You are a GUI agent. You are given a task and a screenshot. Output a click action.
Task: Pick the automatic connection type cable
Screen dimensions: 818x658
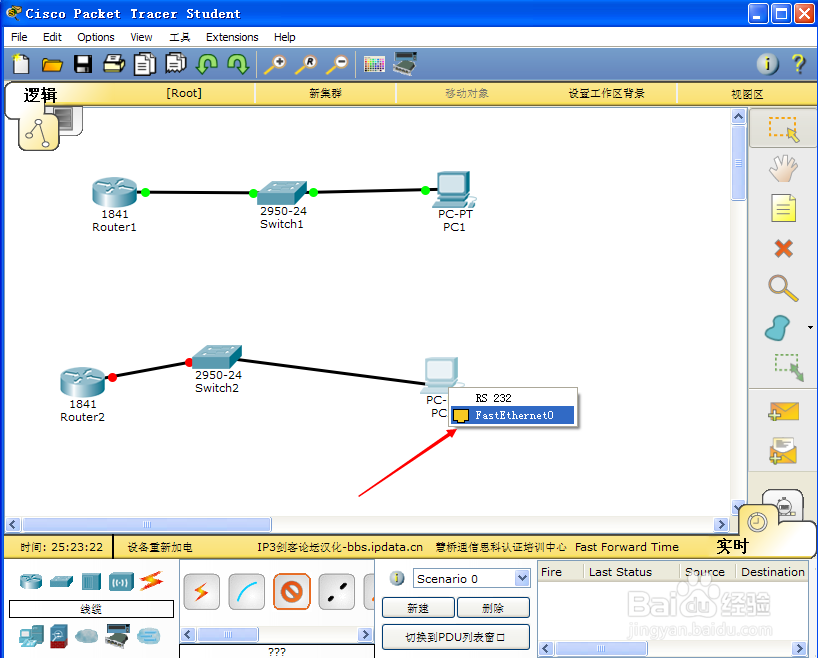tap(201, 592)
